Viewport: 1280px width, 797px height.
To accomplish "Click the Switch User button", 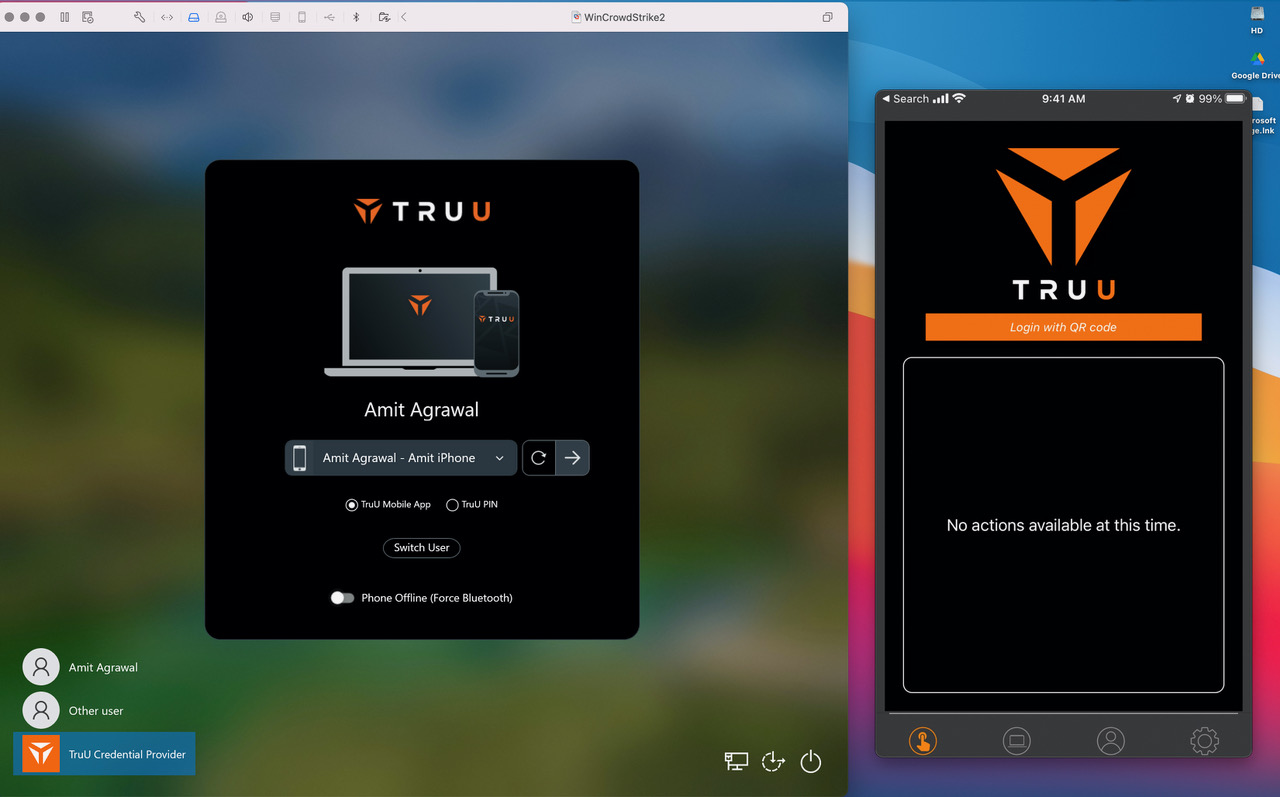I will (421, 547).
